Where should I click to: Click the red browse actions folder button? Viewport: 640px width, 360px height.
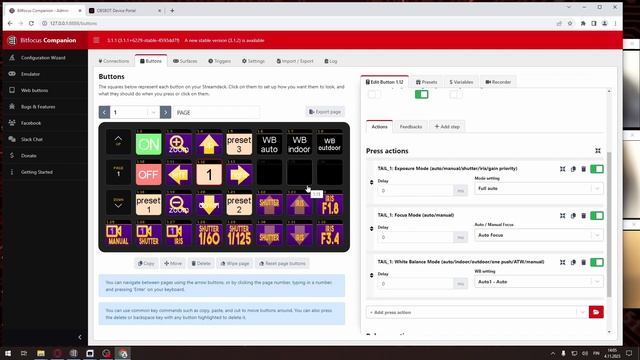click(596, 312)
